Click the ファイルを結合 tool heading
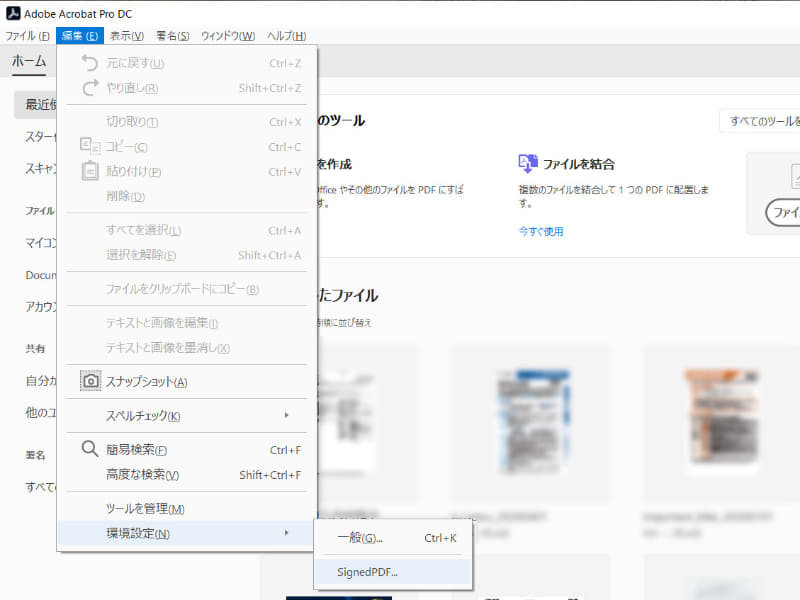 click(x=579, y=164)
